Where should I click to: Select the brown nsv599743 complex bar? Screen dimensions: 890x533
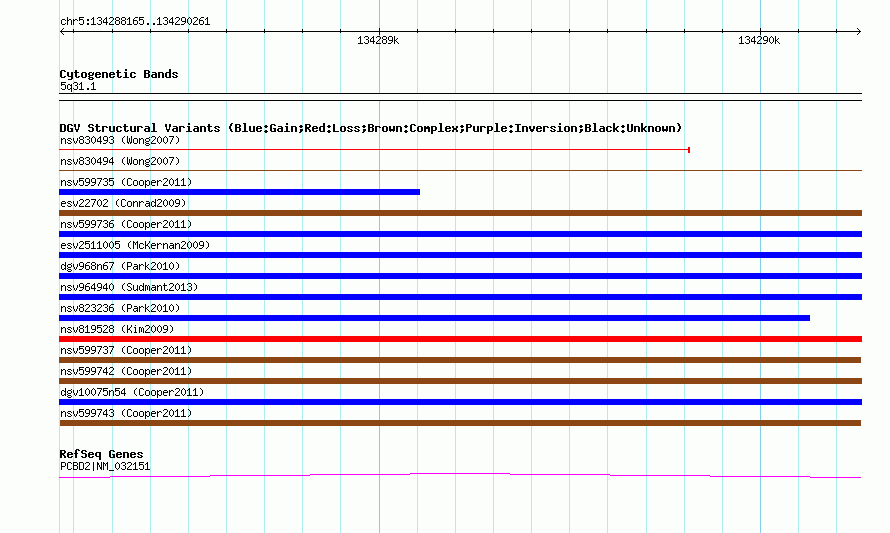tap(460, 423)
